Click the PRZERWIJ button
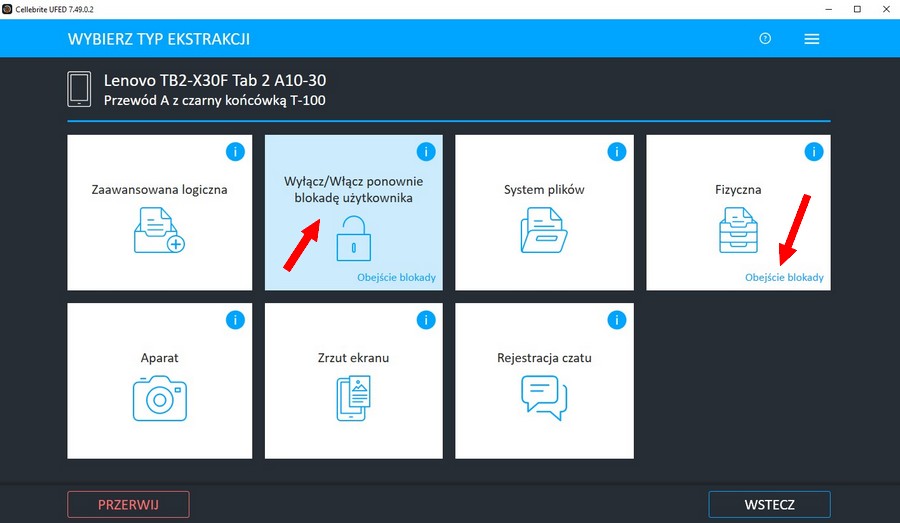 point(128,505)
